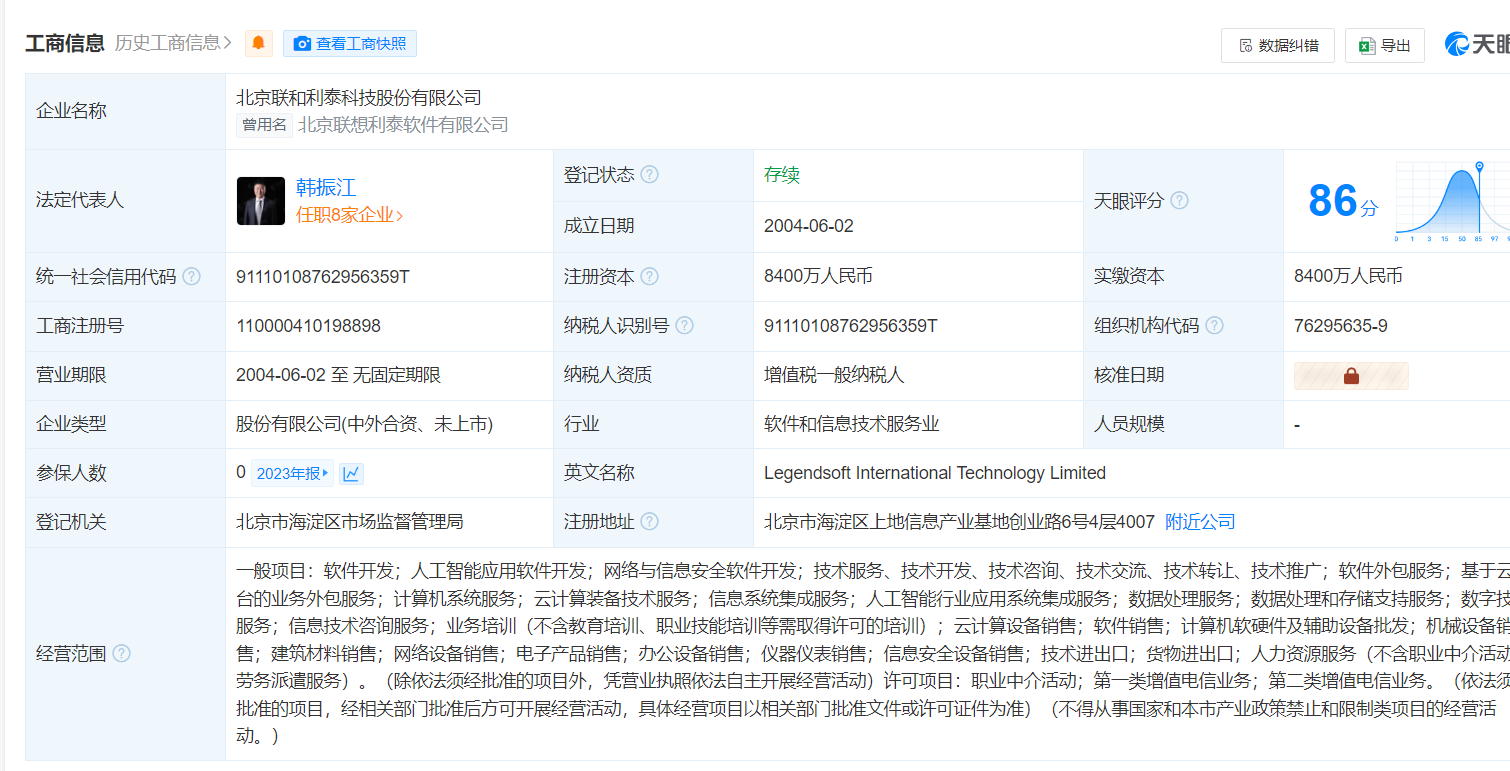Viewport: 1510px width, 771px height.
Task: Click the 曾用名 tag
Action: click(x=265, y=124)
